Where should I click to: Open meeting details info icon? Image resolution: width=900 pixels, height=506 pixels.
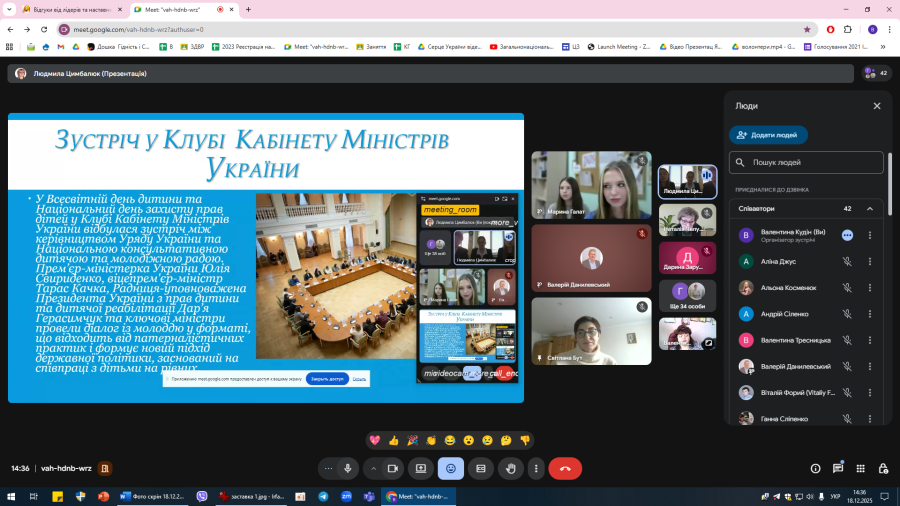pos(815,468)
